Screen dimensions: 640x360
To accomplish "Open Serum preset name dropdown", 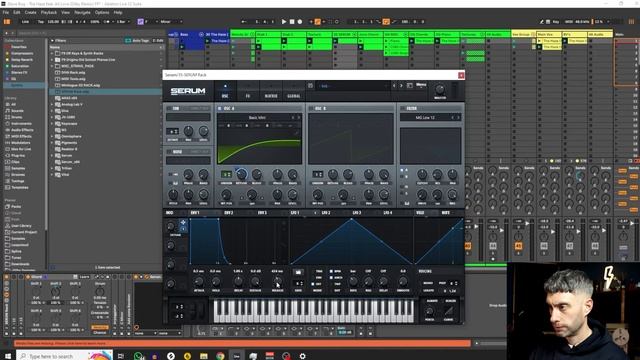I will pos(353,86).
